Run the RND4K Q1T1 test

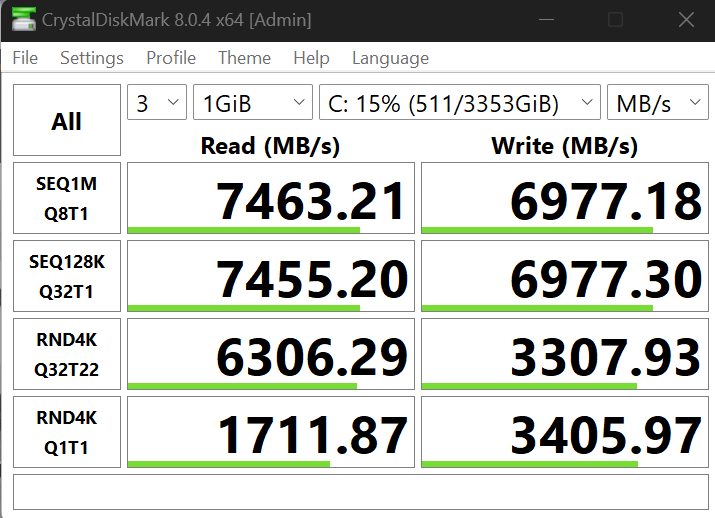pos(66,432)
